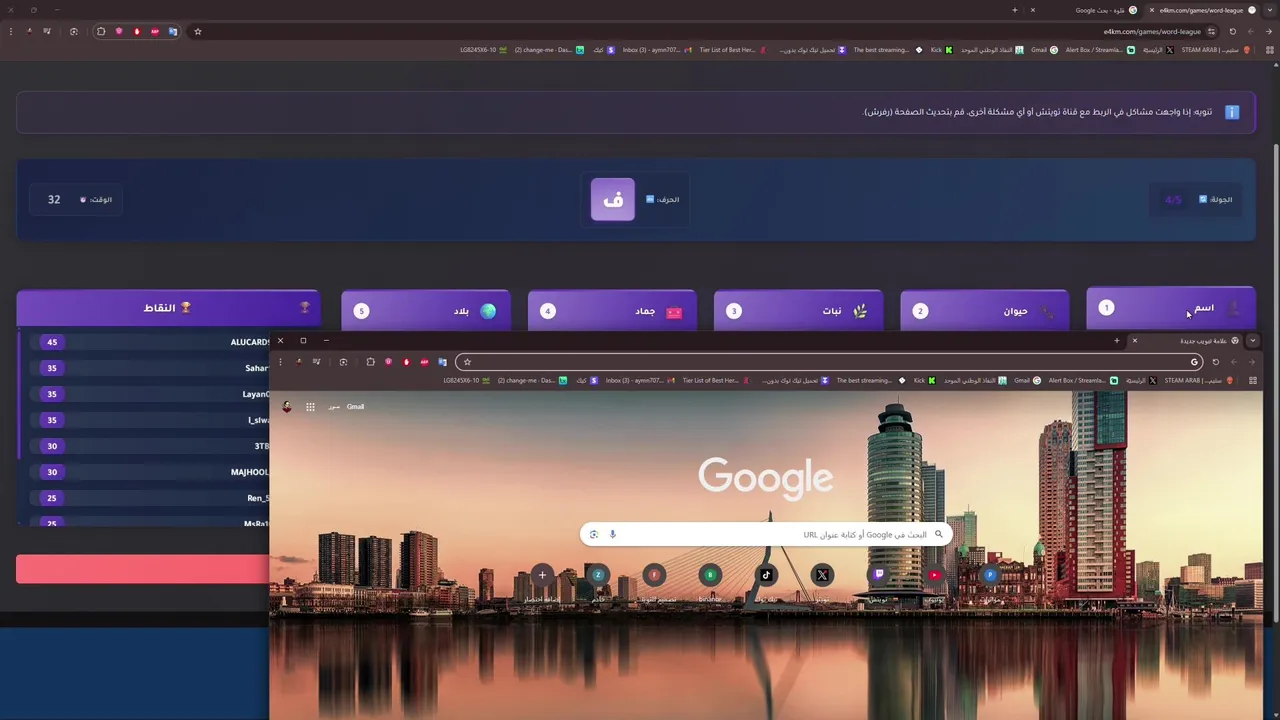Click the score 45 badge beside ALUCARDS
This screenshot has height=720, width=1280.
coord(52,342)
